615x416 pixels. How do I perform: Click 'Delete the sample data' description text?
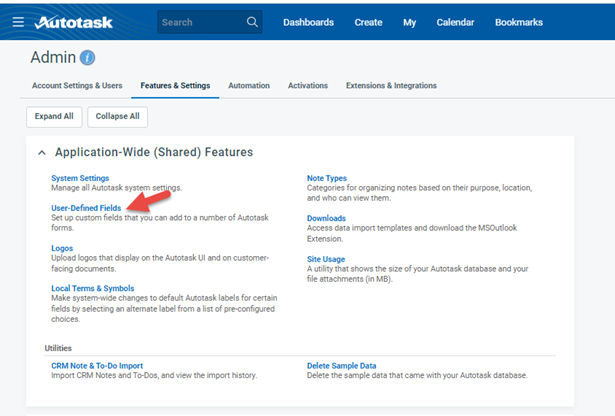pos(417,375)
